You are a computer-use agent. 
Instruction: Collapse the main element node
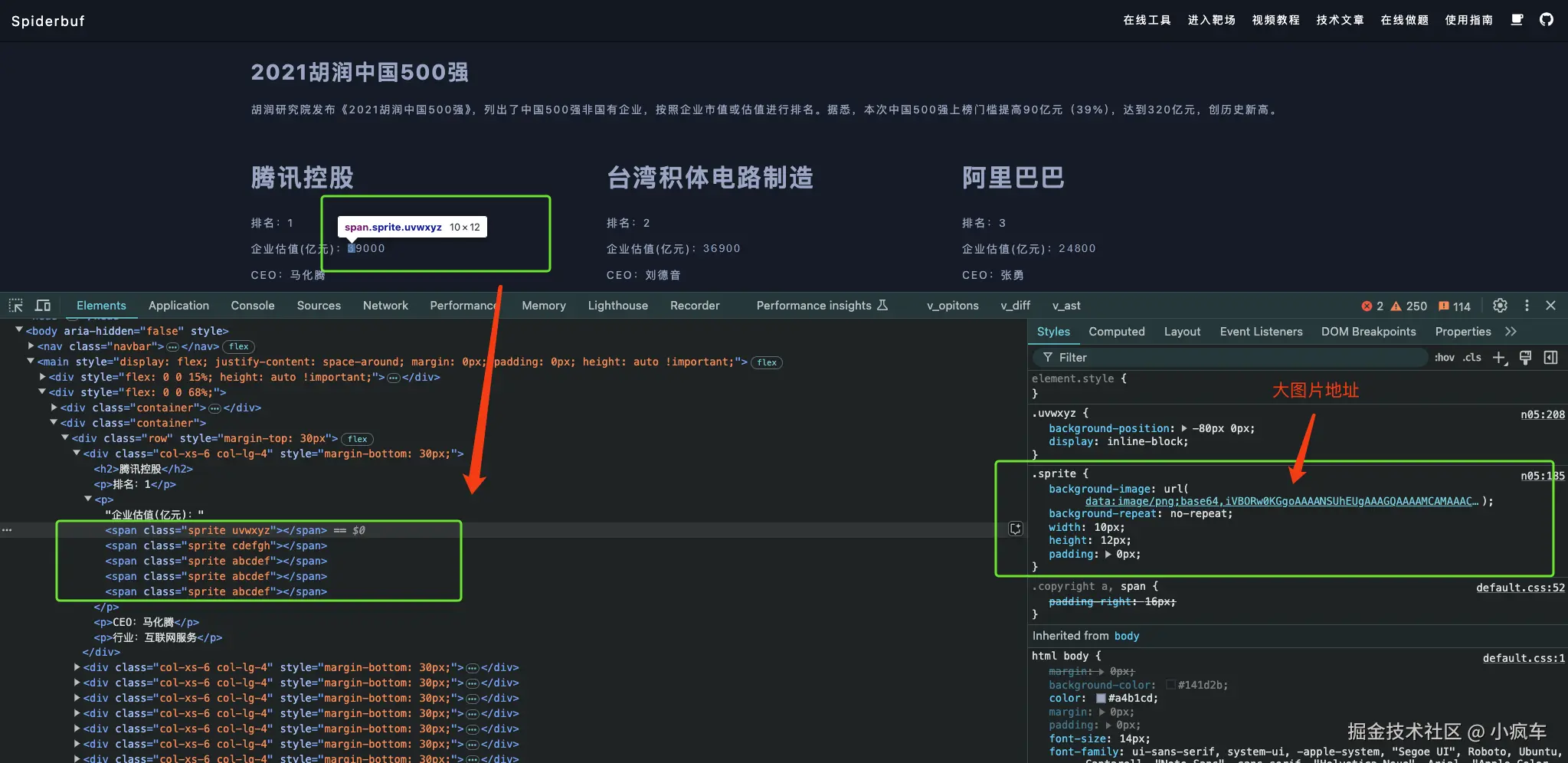click(31, 361)
